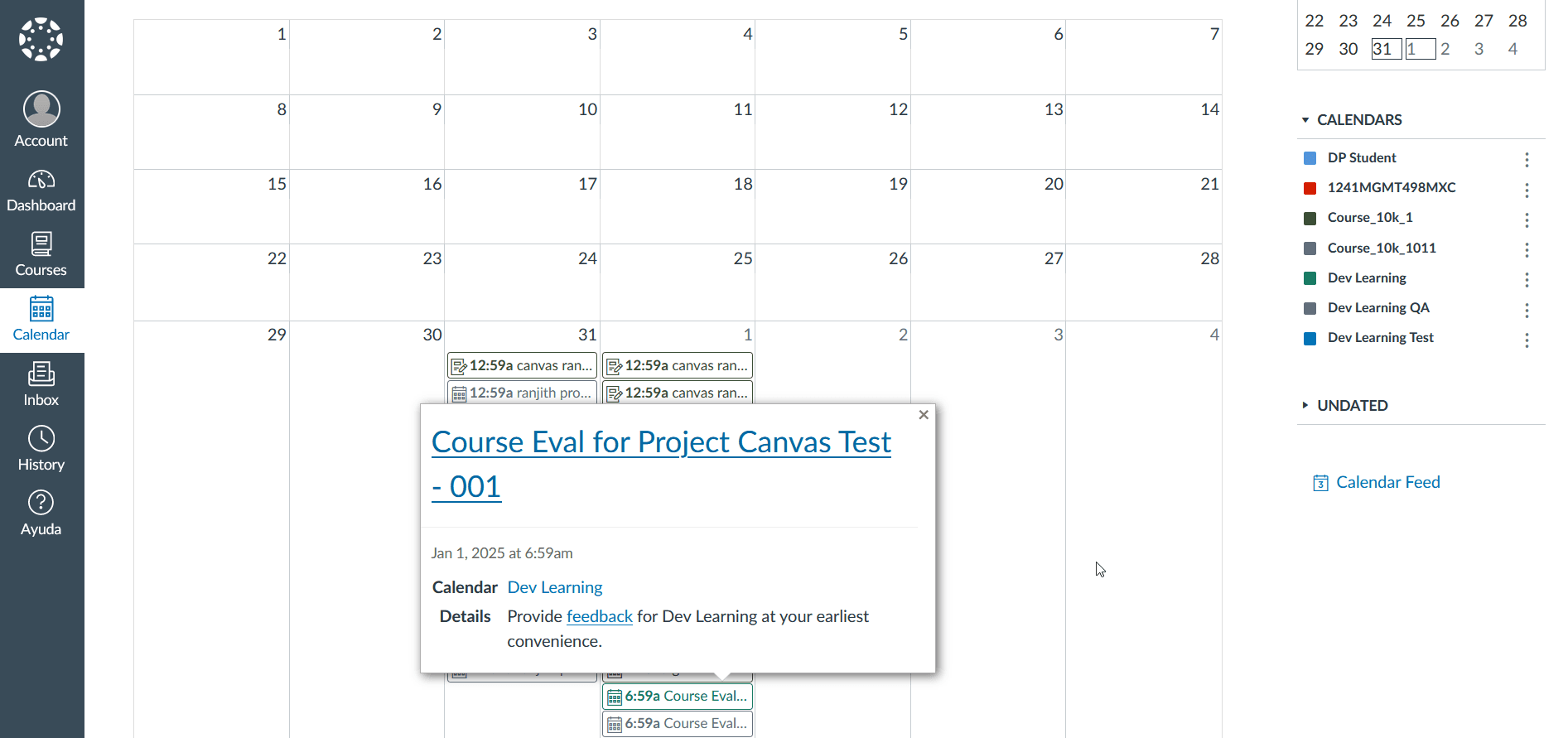Open the History clock icon
1568x738 pixels.
pos(41,439)
